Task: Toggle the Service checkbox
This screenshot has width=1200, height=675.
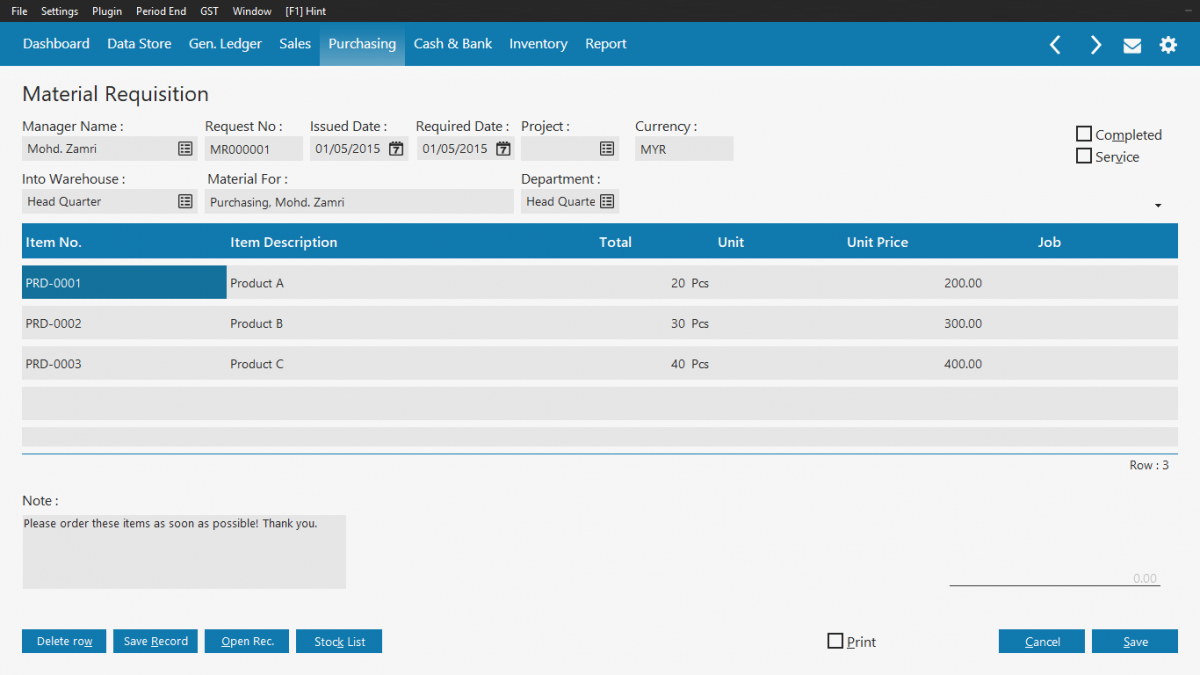Action: [x=1084, y=156]
